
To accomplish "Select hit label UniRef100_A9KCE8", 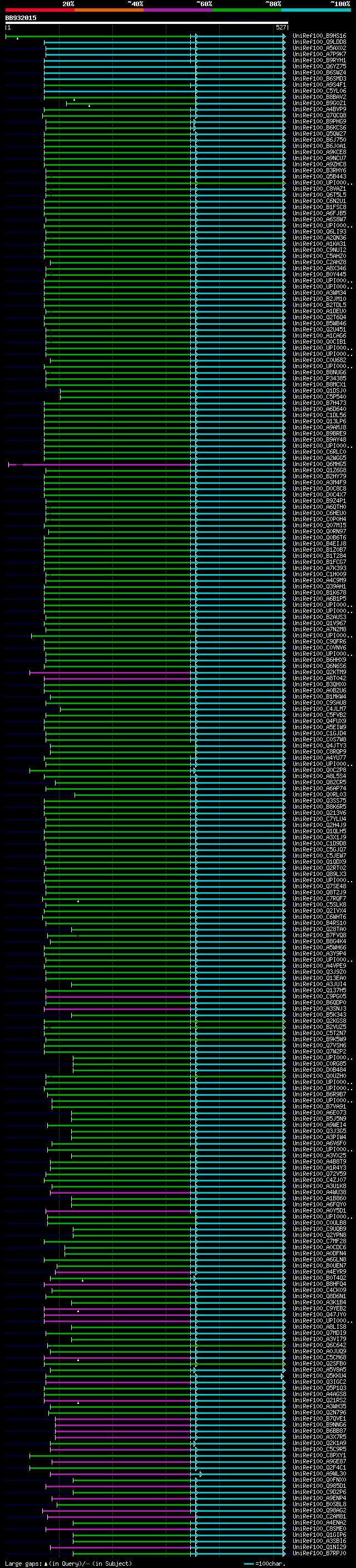I will [x=319, y=152].
